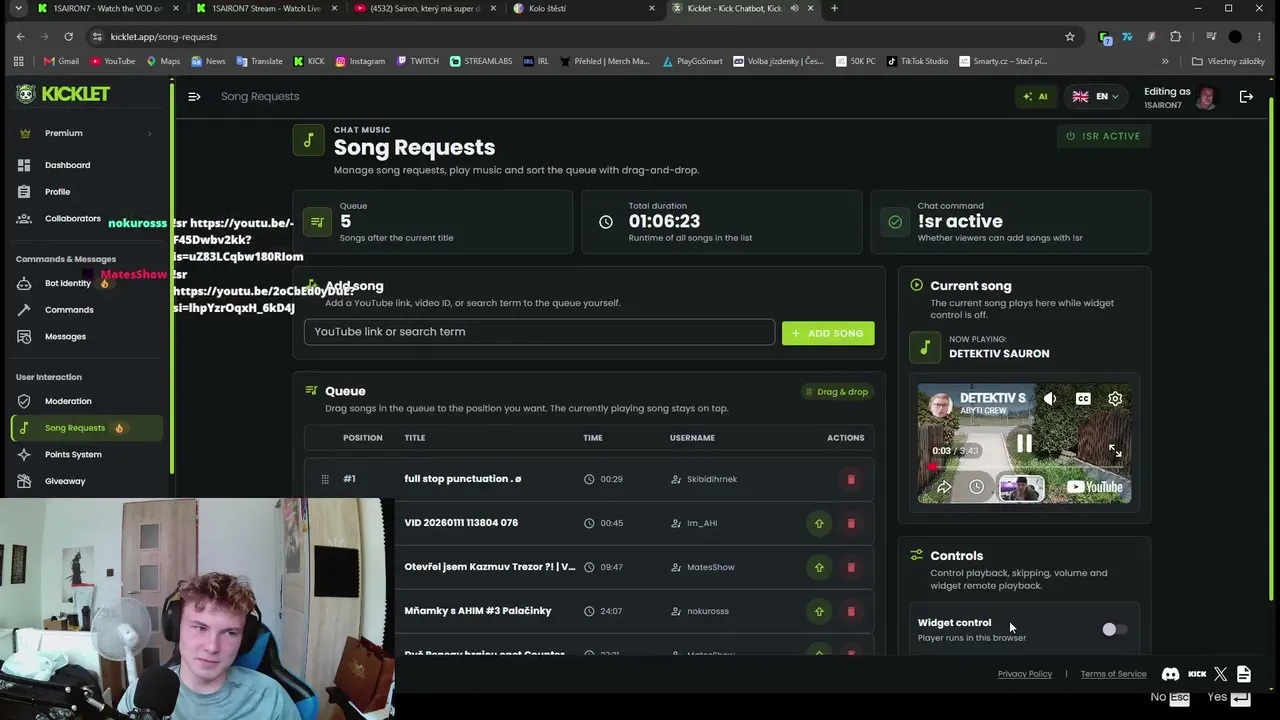This screenshot has height=720, width=1280.
Task: Open the Terms of Service link
Action: pos(1113,674)
